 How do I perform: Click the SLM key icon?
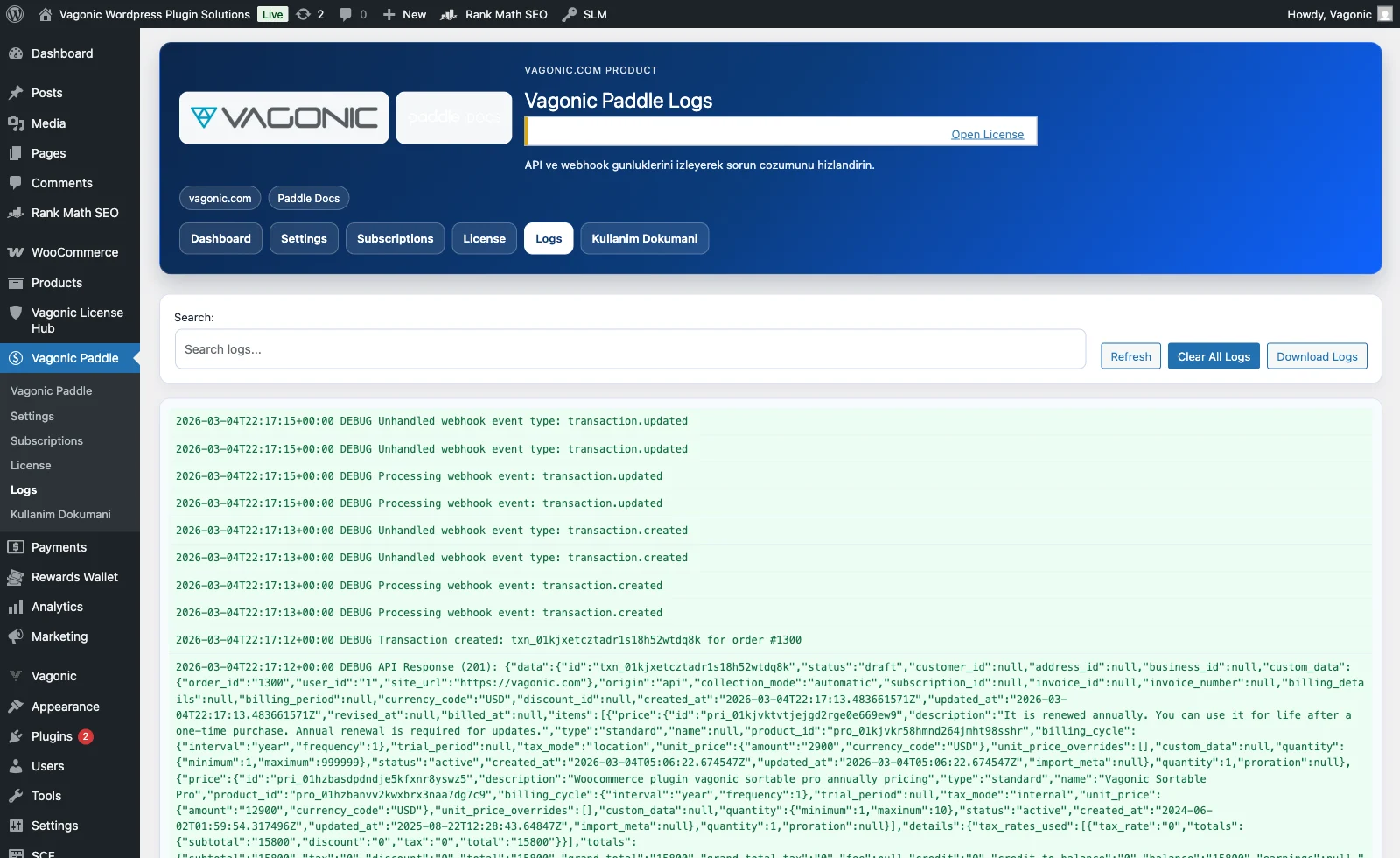pyautogui.click(x=570, y=14)
